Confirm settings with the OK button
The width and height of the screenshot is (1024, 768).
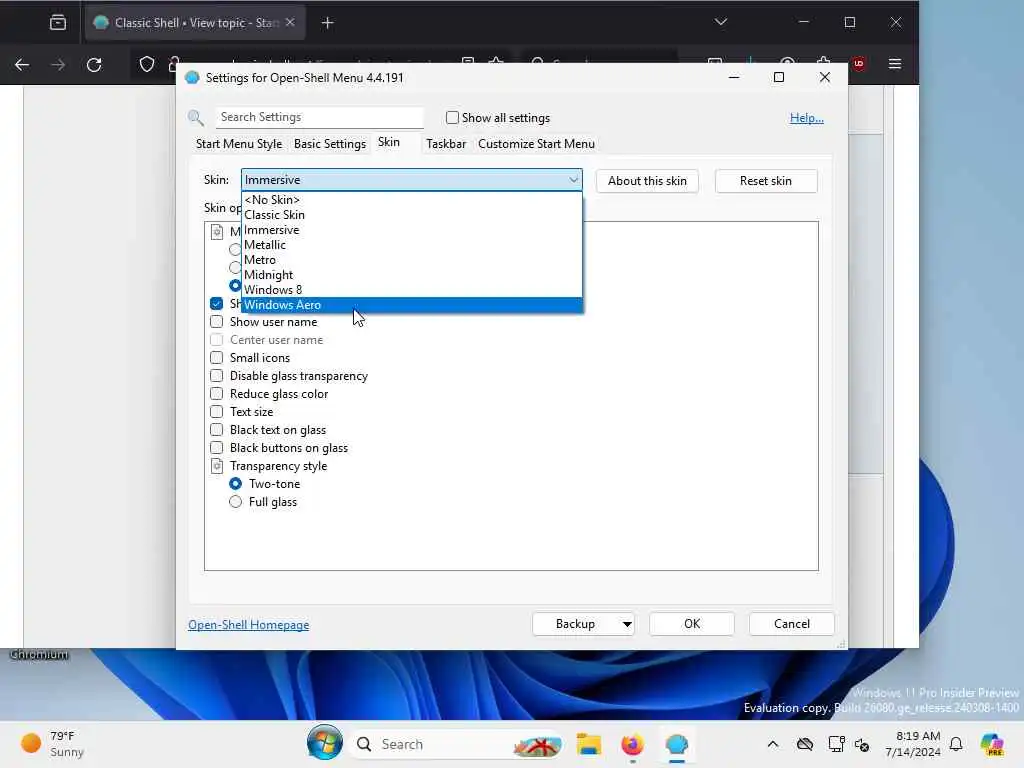coord(692,624)
